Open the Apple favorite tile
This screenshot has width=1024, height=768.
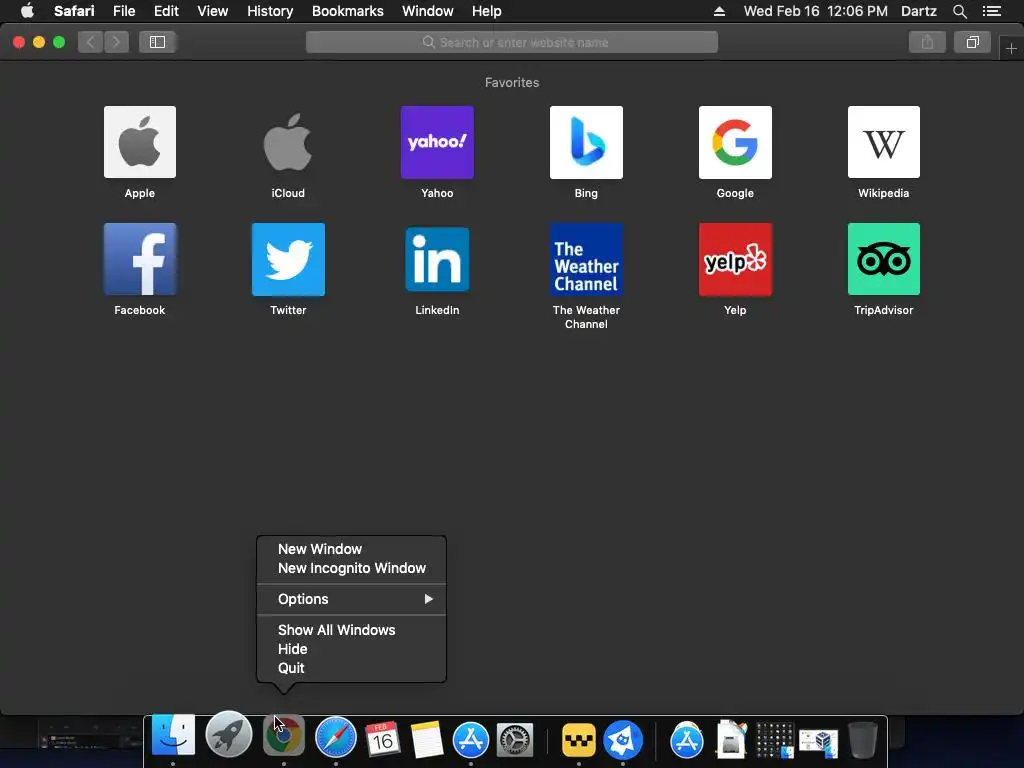click(x=140, y=142)
